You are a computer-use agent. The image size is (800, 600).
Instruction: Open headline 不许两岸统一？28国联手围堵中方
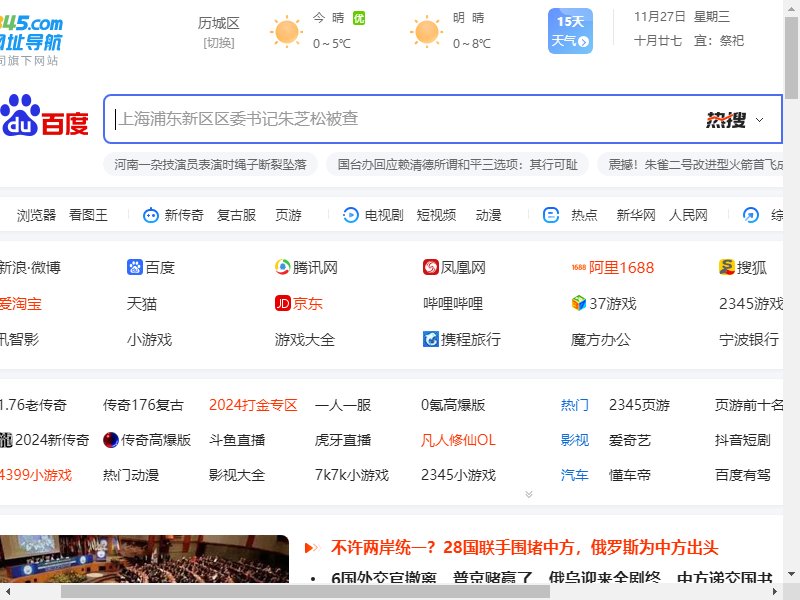524,548
